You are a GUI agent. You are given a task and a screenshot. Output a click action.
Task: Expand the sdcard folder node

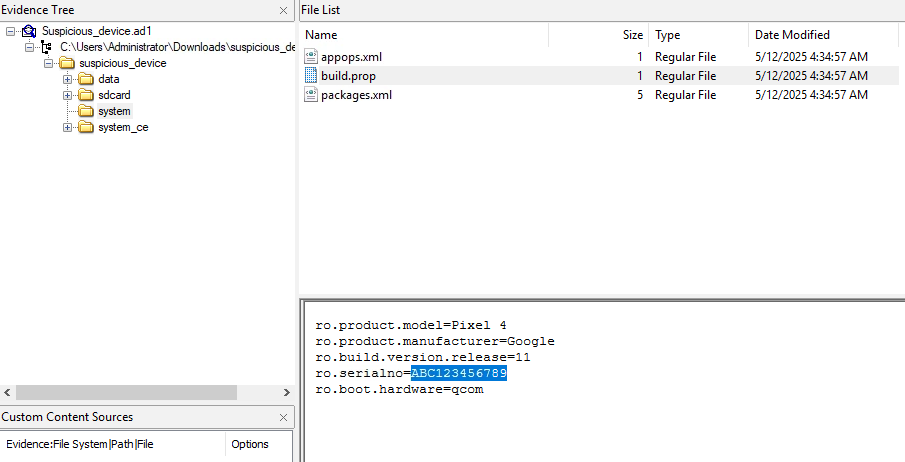tap(68, 95)
